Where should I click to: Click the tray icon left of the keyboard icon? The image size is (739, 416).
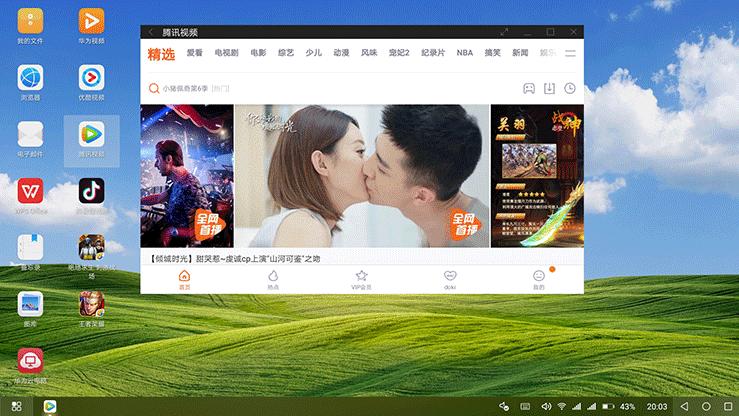point(504,406)
